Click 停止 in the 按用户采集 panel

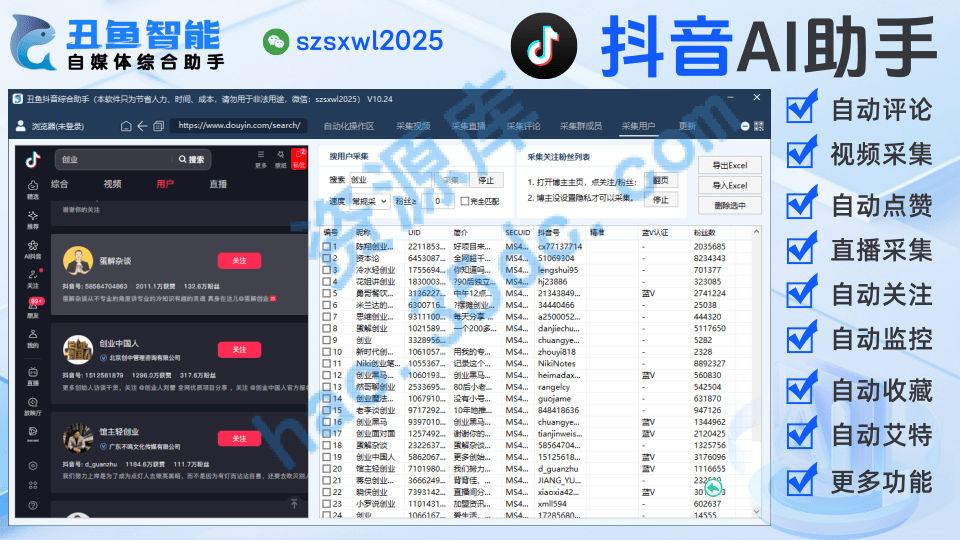pos(486,181)
